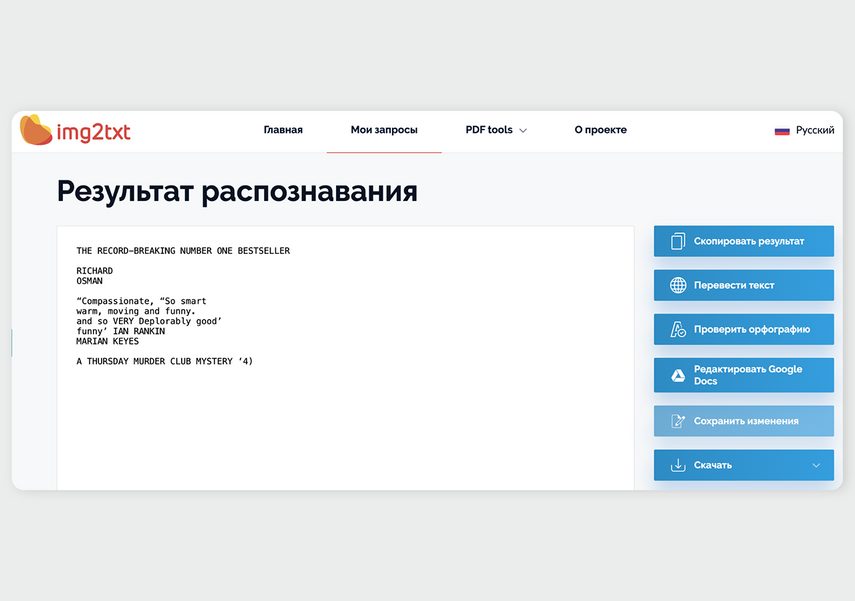Open the Мои запросы tab

[384, 130]
